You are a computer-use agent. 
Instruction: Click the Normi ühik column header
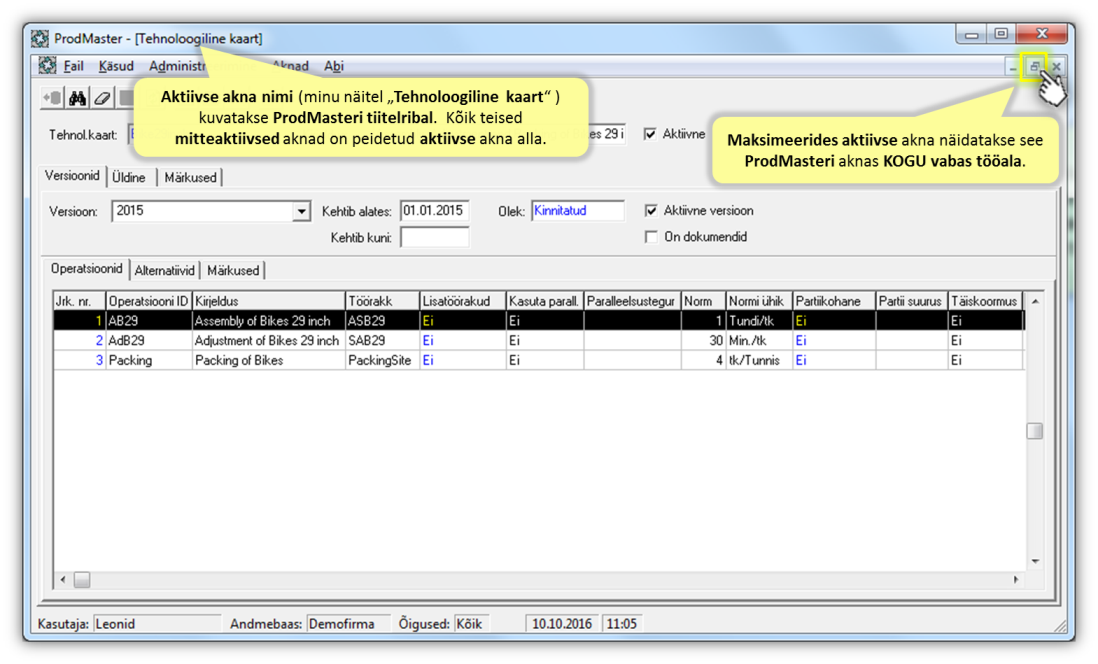point(758,301)
